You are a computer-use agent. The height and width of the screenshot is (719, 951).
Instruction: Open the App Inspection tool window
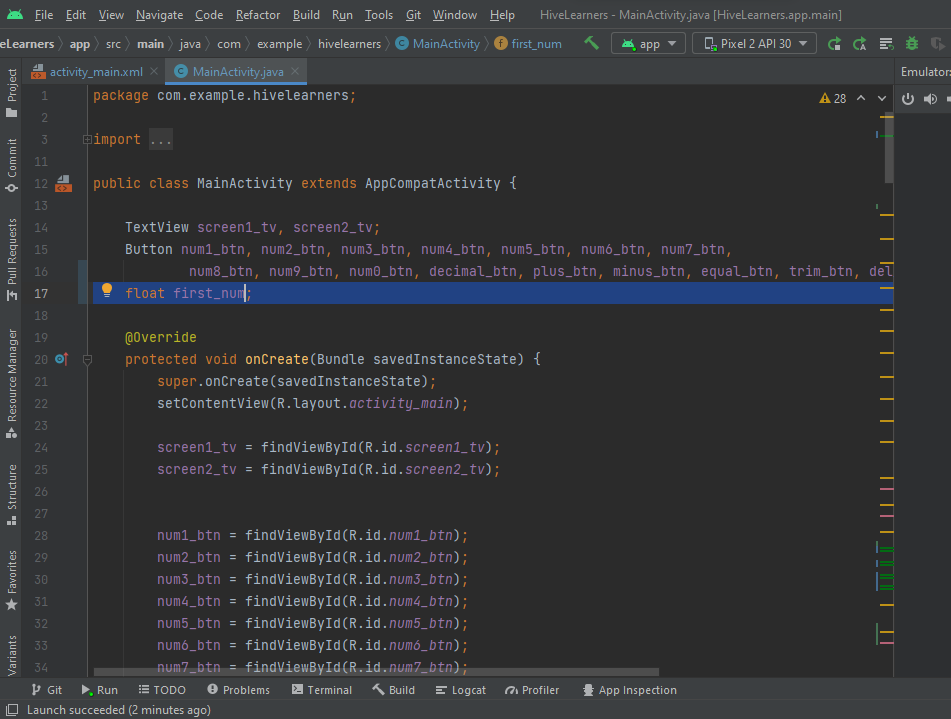pyautogui.click(x=630, y=690)
